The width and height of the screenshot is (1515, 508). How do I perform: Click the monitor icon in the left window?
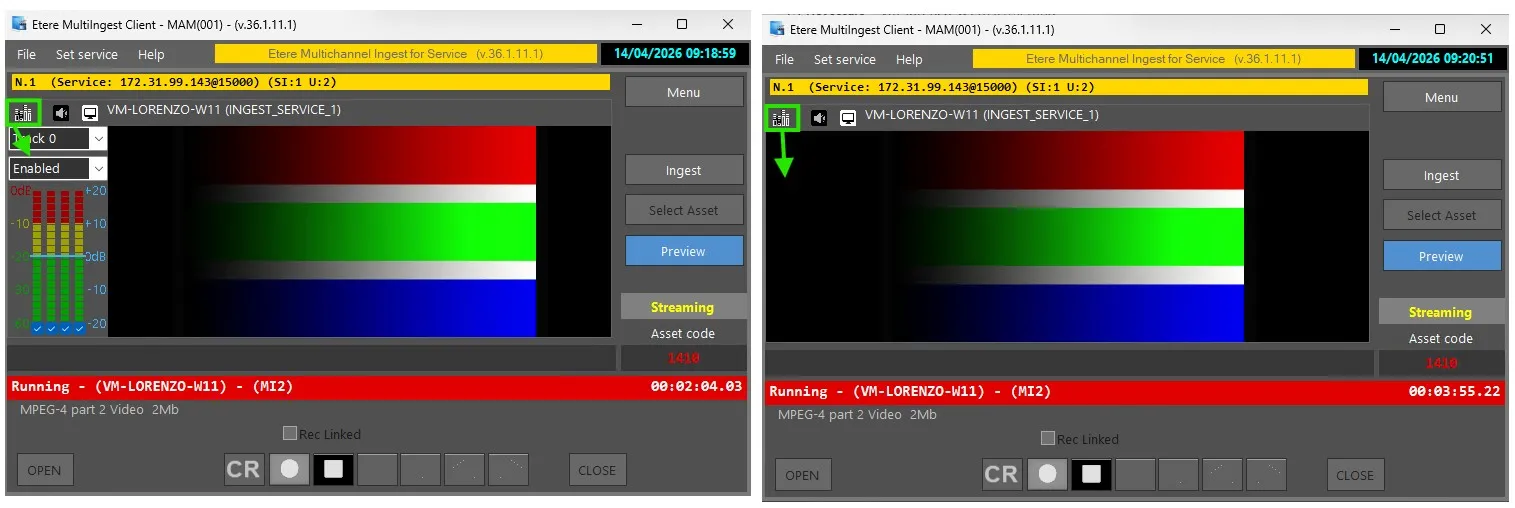tap(89, 113)
